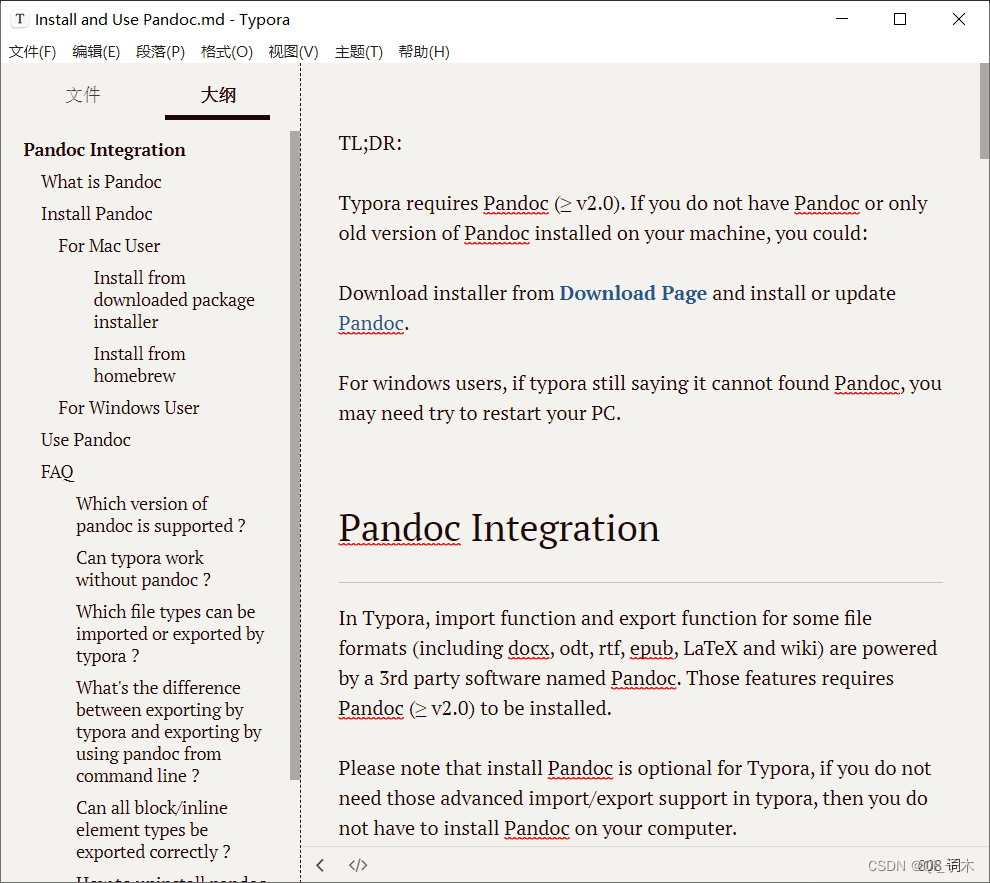Screen dimensions: 990x883
Task: Open the 编辑(E) menu
Action: (96, 52)
